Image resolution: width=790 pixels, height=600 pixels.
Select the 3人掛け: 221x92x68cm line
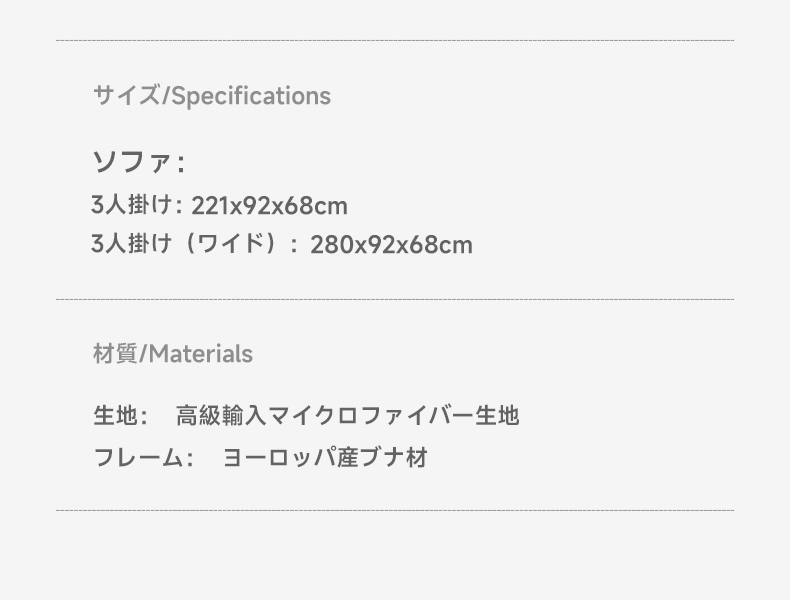(x=220, y=206)
